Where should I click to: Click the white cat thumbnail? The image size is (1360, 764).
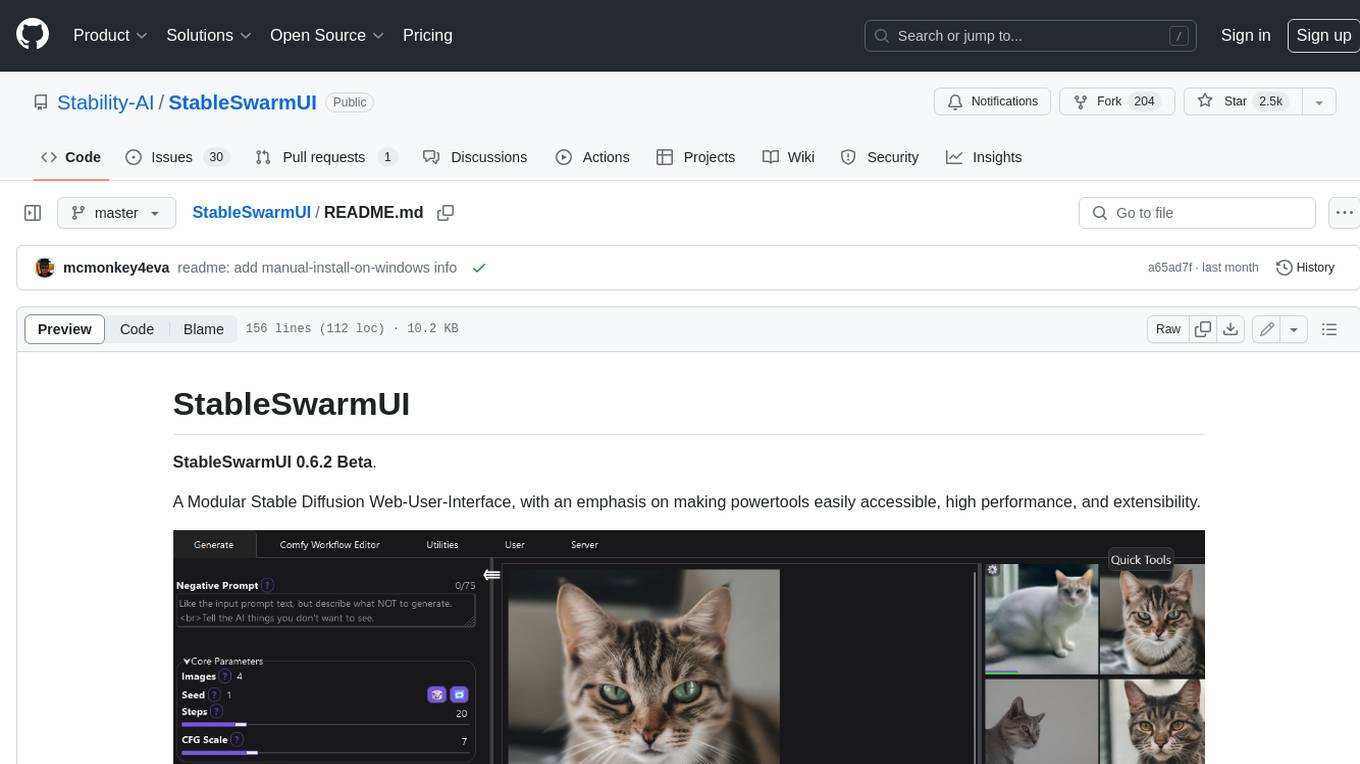tap(1040, 618)
